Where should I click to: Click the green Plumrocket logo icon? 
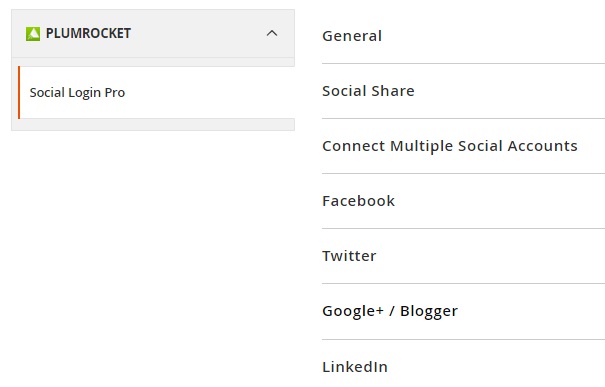pos(33,34)
